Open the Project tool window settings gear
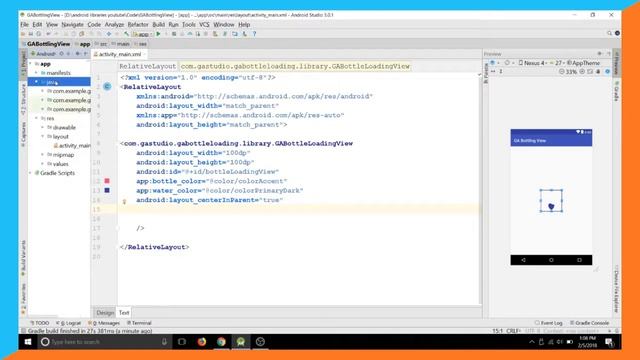The image size is (640, 360). (x=78, y=53)
